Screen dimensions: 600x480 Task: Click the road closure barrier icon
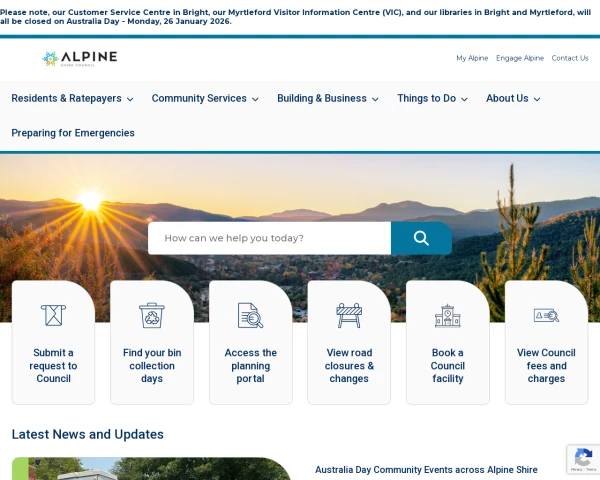click(349, 315)
